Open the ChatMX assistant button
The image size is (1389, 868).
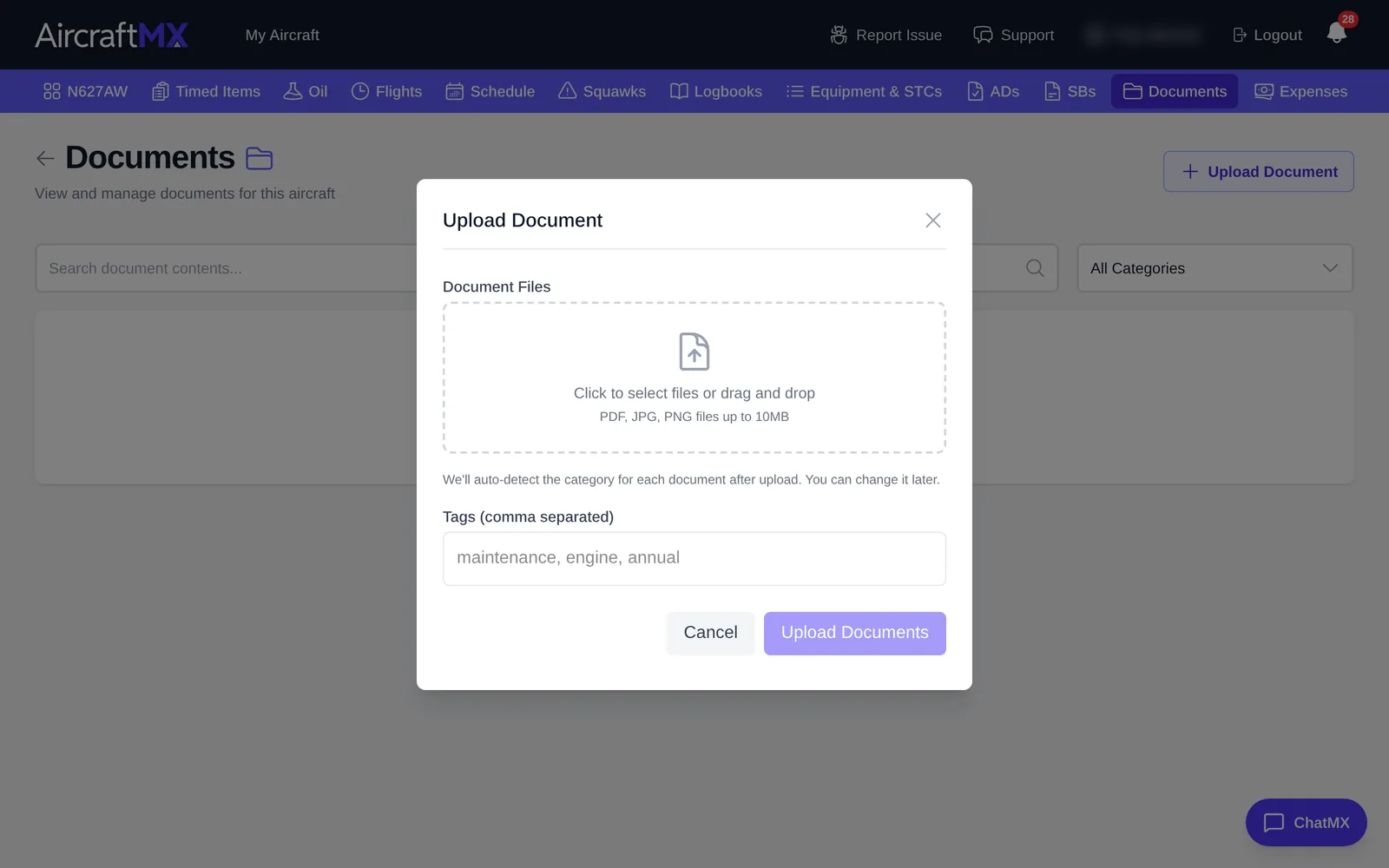click(1307, 822)
